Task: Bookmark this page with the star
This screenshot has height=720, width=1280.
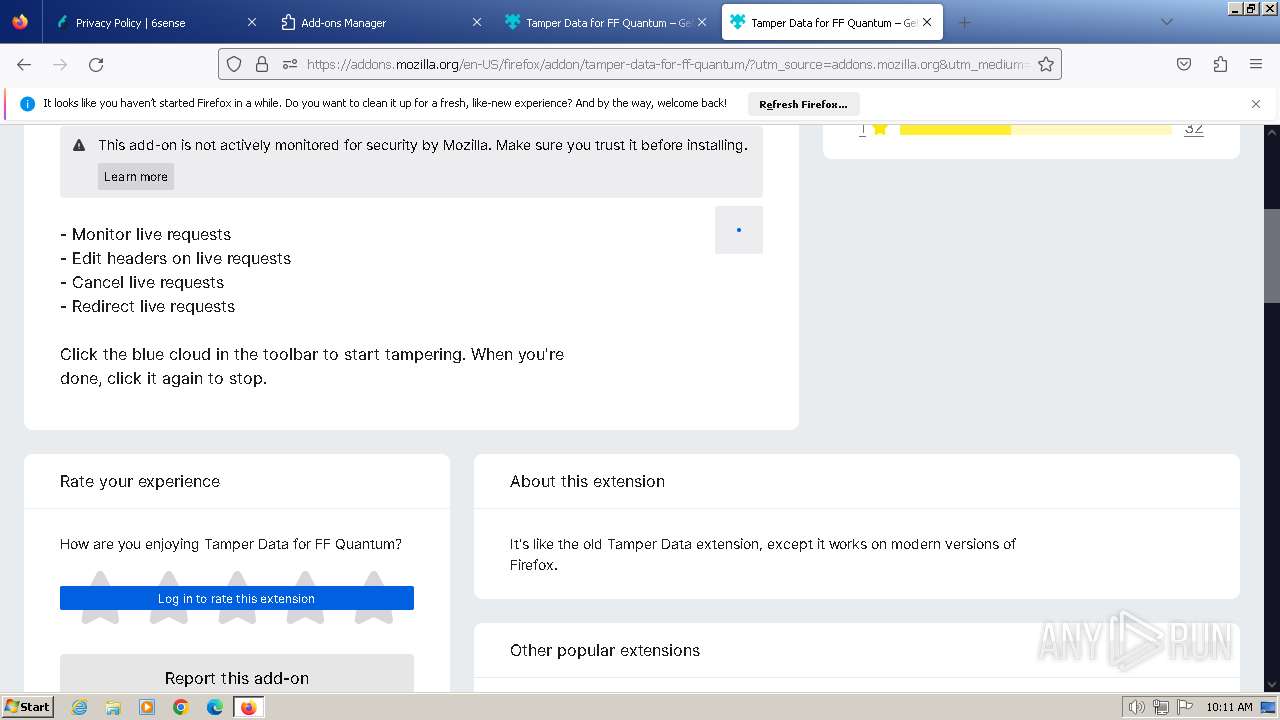Action: (1046, 64)
